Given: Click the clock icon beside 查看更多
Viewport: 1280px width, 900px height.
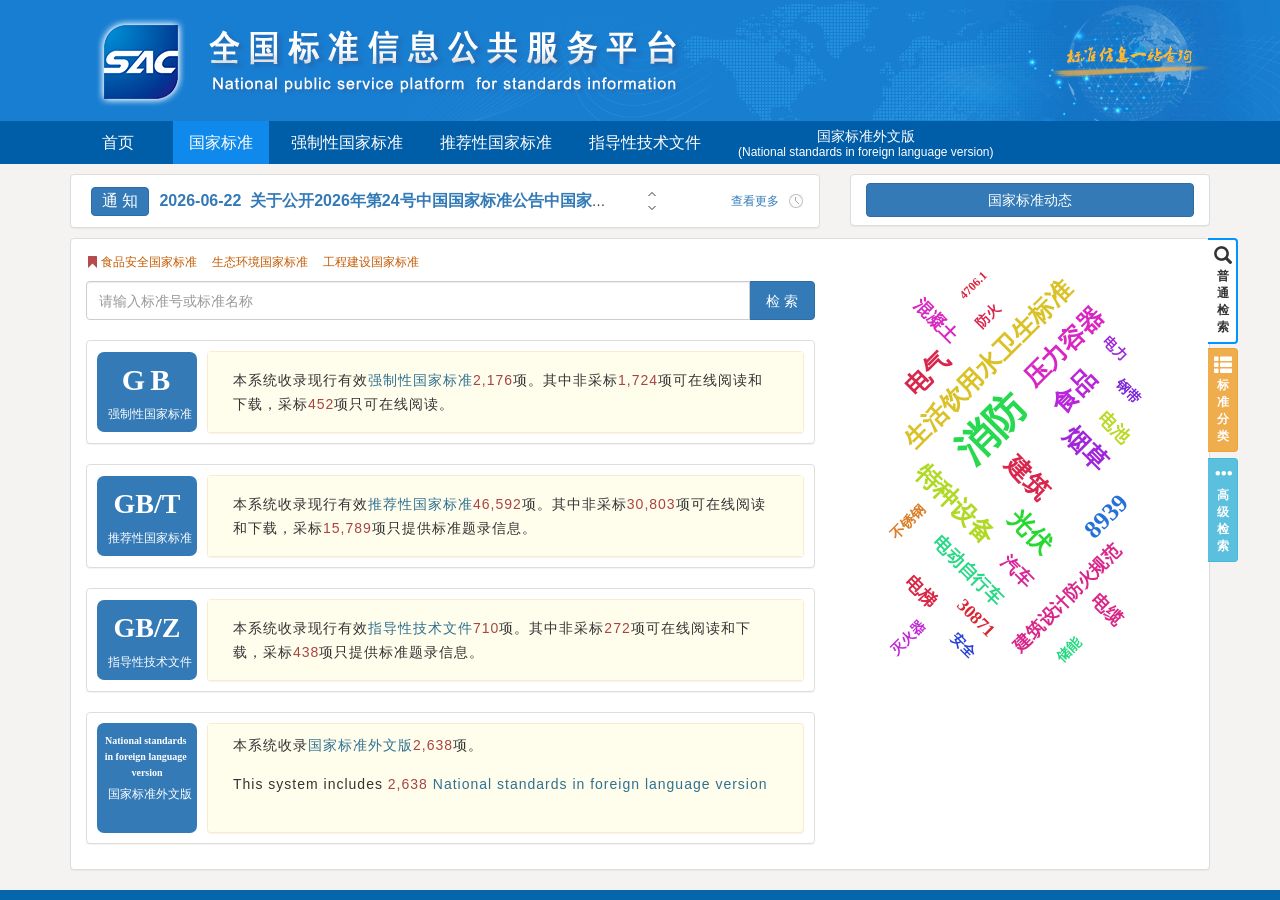Looking at the screenshot, I should click(x=796, y=201).
